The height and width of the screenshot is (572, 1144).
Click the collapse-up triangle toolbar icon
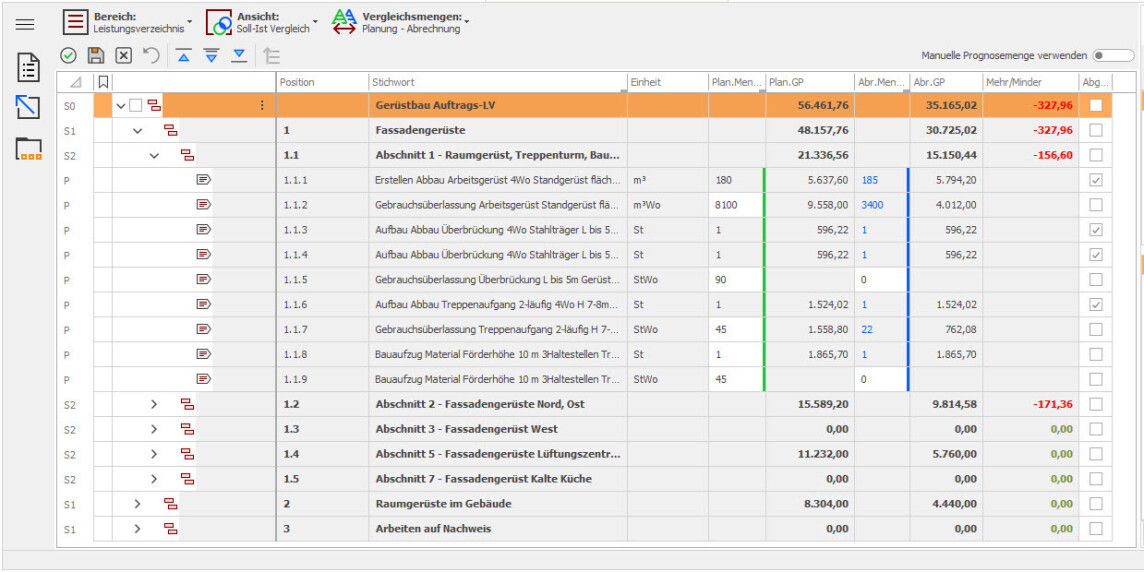pos(184,56)
